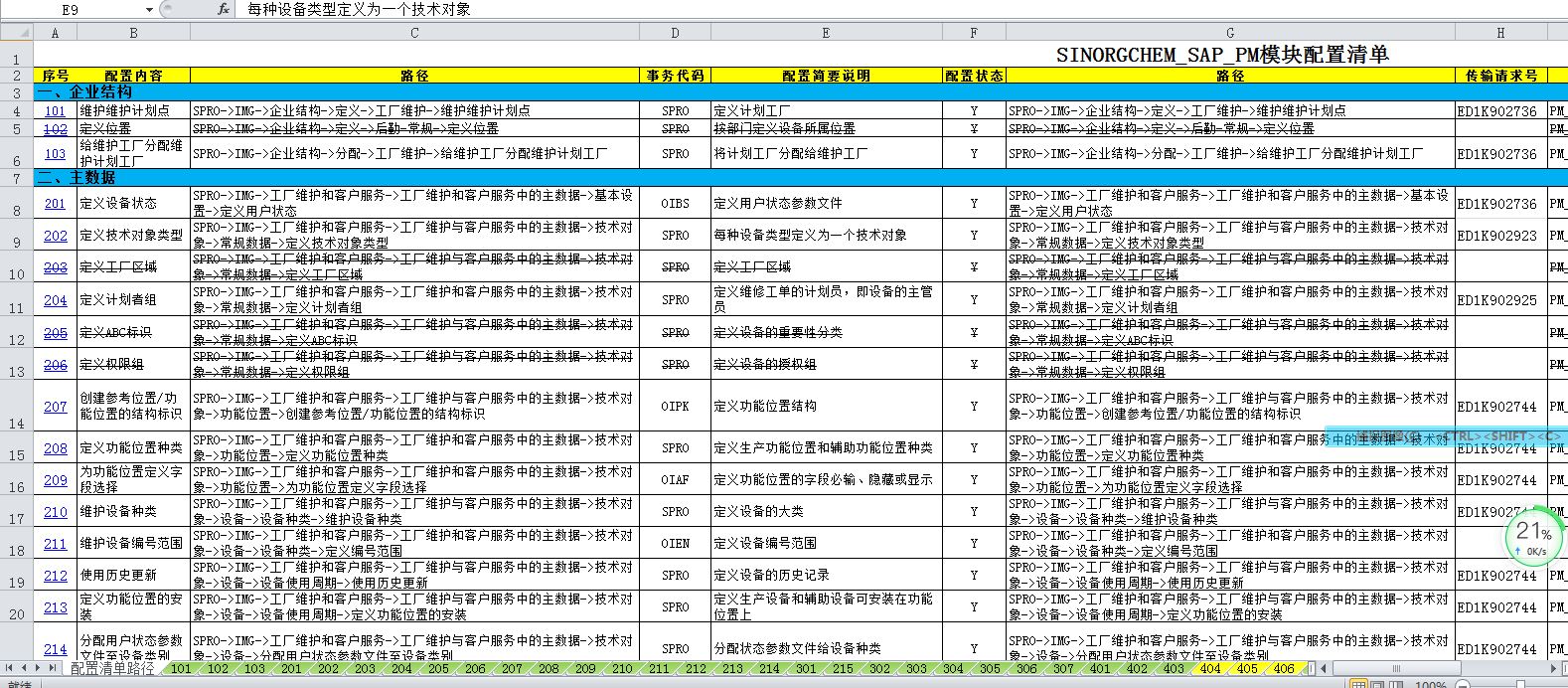Switch to the 配置清单路径 sheet tab

(x=112, y=668)
